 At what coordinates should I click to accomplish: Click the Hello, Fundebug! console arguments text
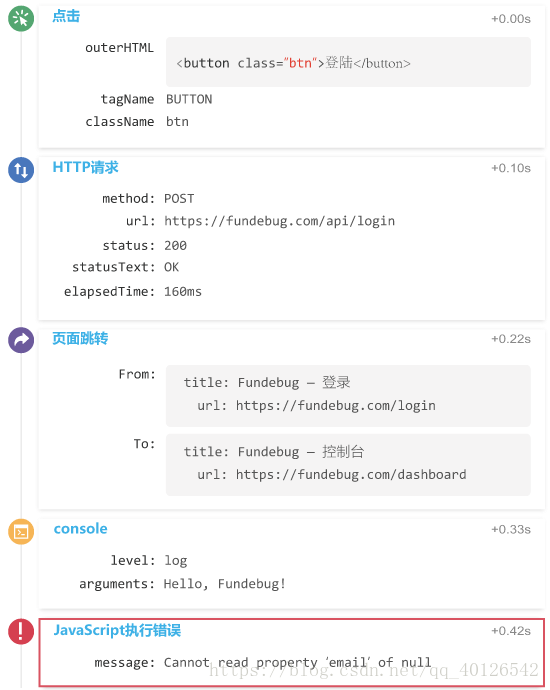(x=225, y=584)
